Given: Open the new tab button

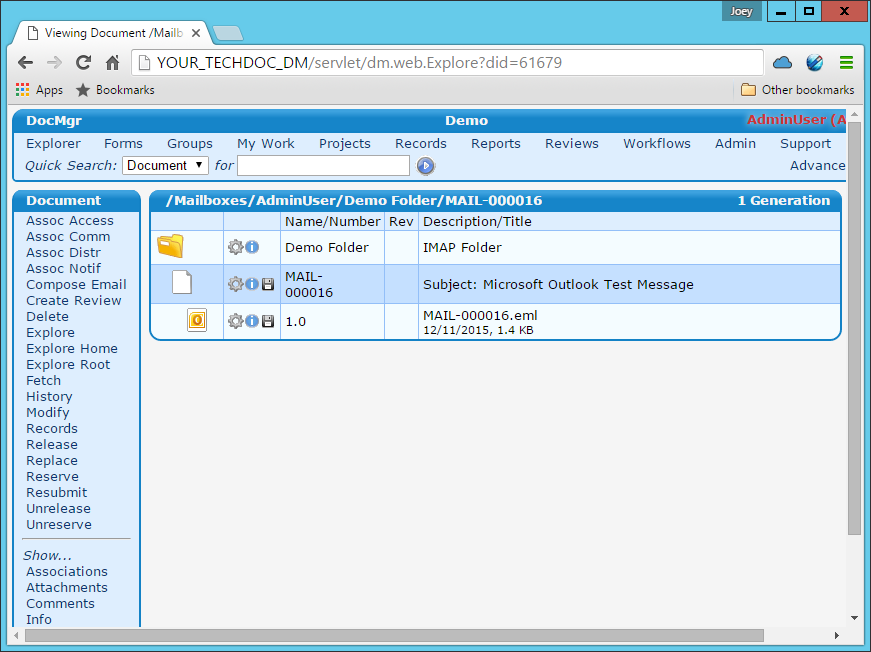Looking at the screenshot, I should click(x=228, y=33).
